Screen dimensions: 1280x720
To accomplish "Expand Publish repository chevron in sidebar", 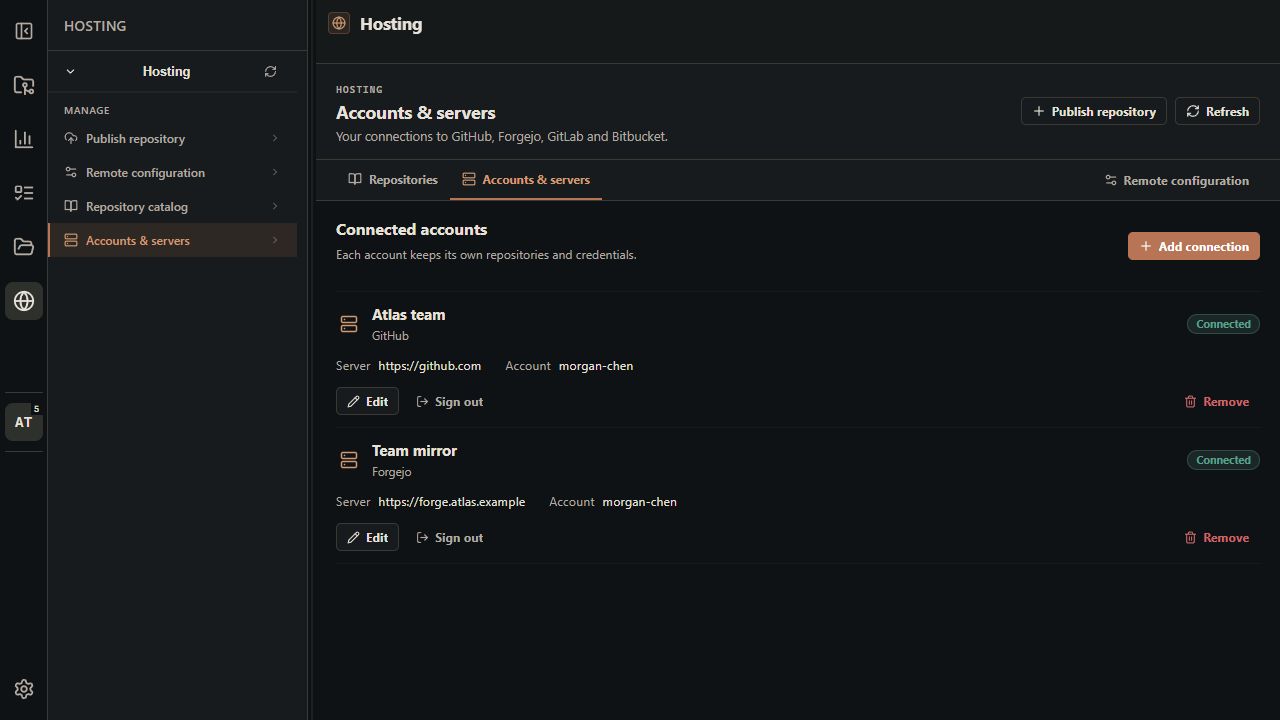I will pyautogui.click(x=275, y=138).
